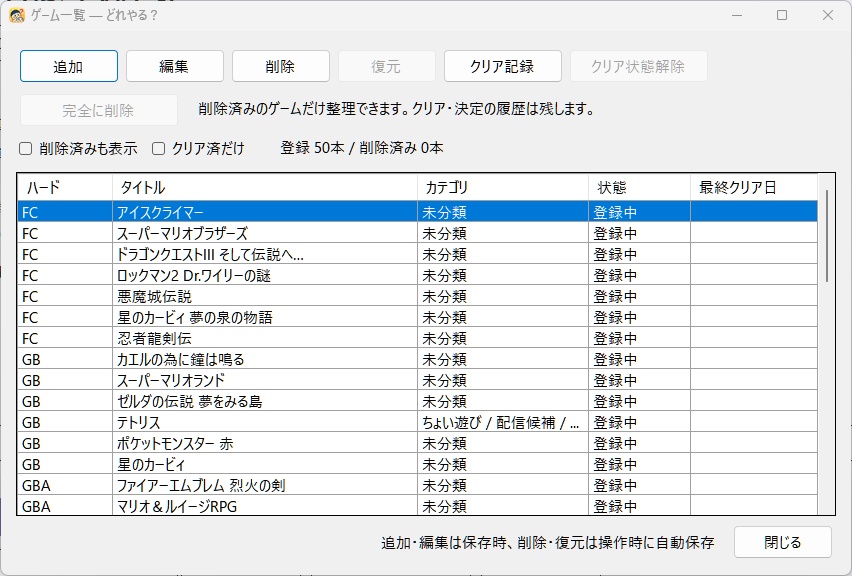
Task: Click GBA cell in マリオ＆ルイージRPG row
Action: [x=65, y=506]
